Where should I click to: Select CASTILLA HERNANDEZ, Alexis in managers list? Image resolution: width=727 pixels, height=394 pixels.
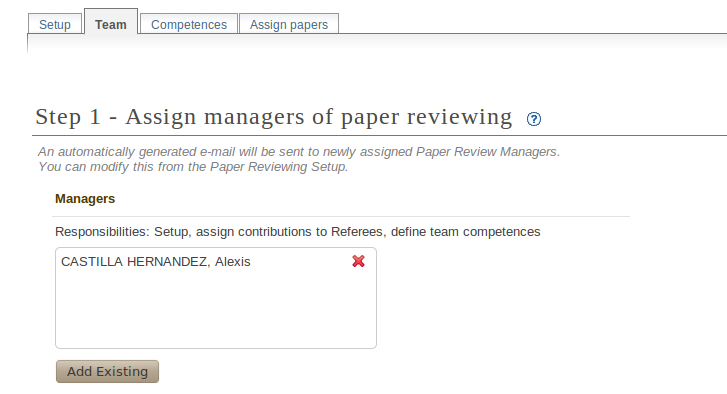tap(156, 261)
